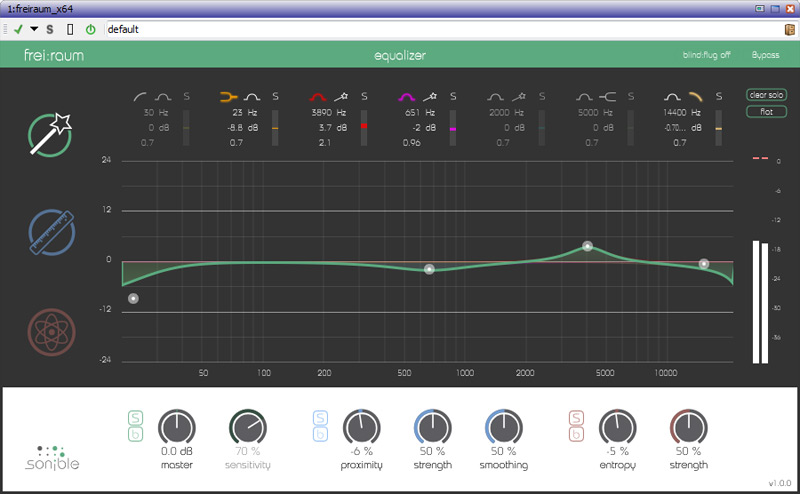Click the smoothing knob
Viewport: 800px width, 494px height.
tap(504, 428)
